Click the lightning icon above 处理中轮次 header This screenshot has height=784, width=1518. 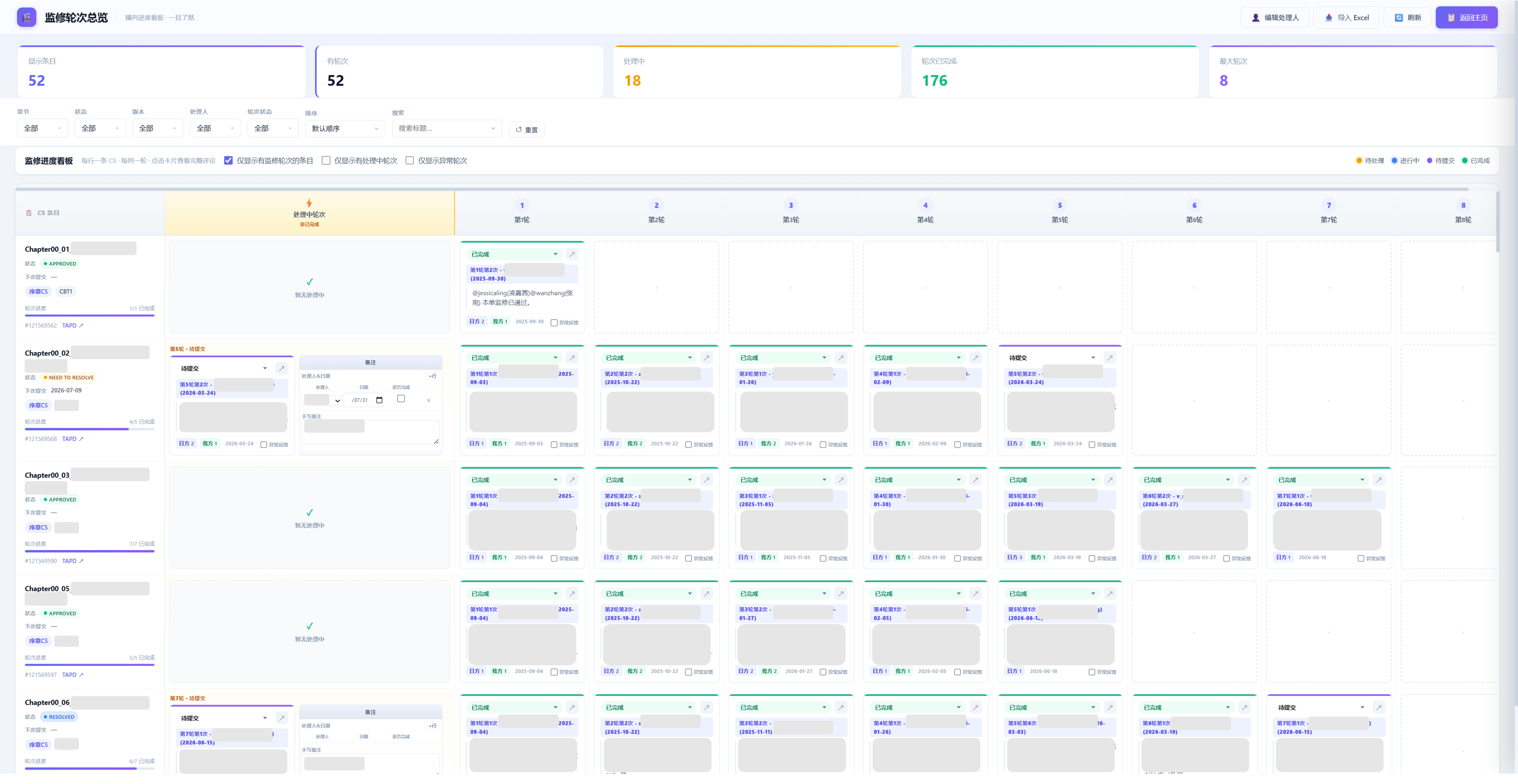click(309, 203)
